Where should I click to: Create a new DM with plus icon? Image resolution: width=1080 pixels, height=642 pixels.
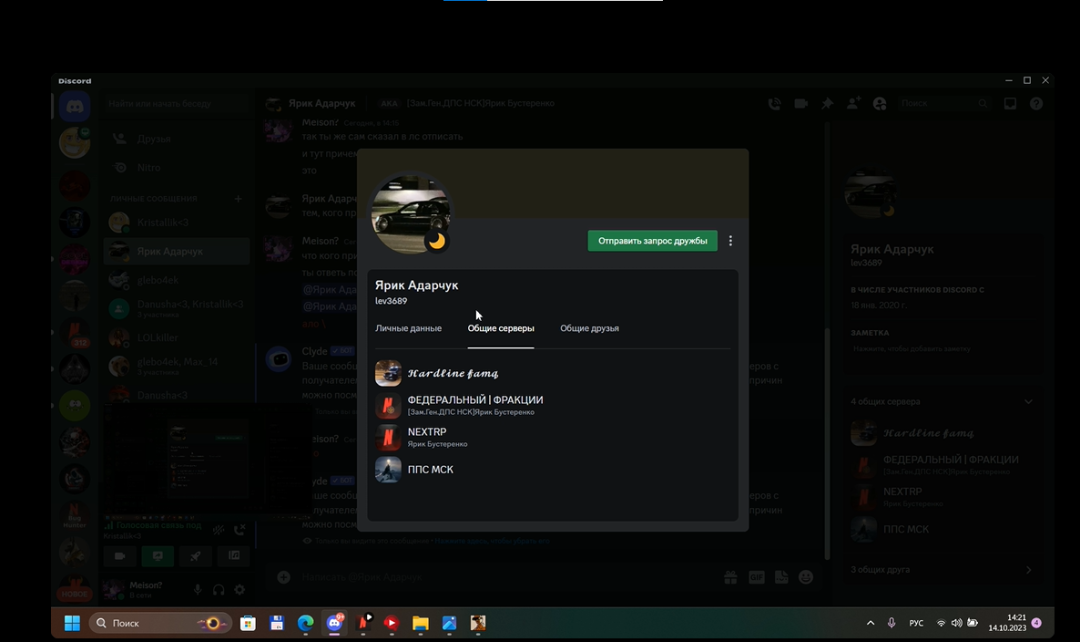238,198
